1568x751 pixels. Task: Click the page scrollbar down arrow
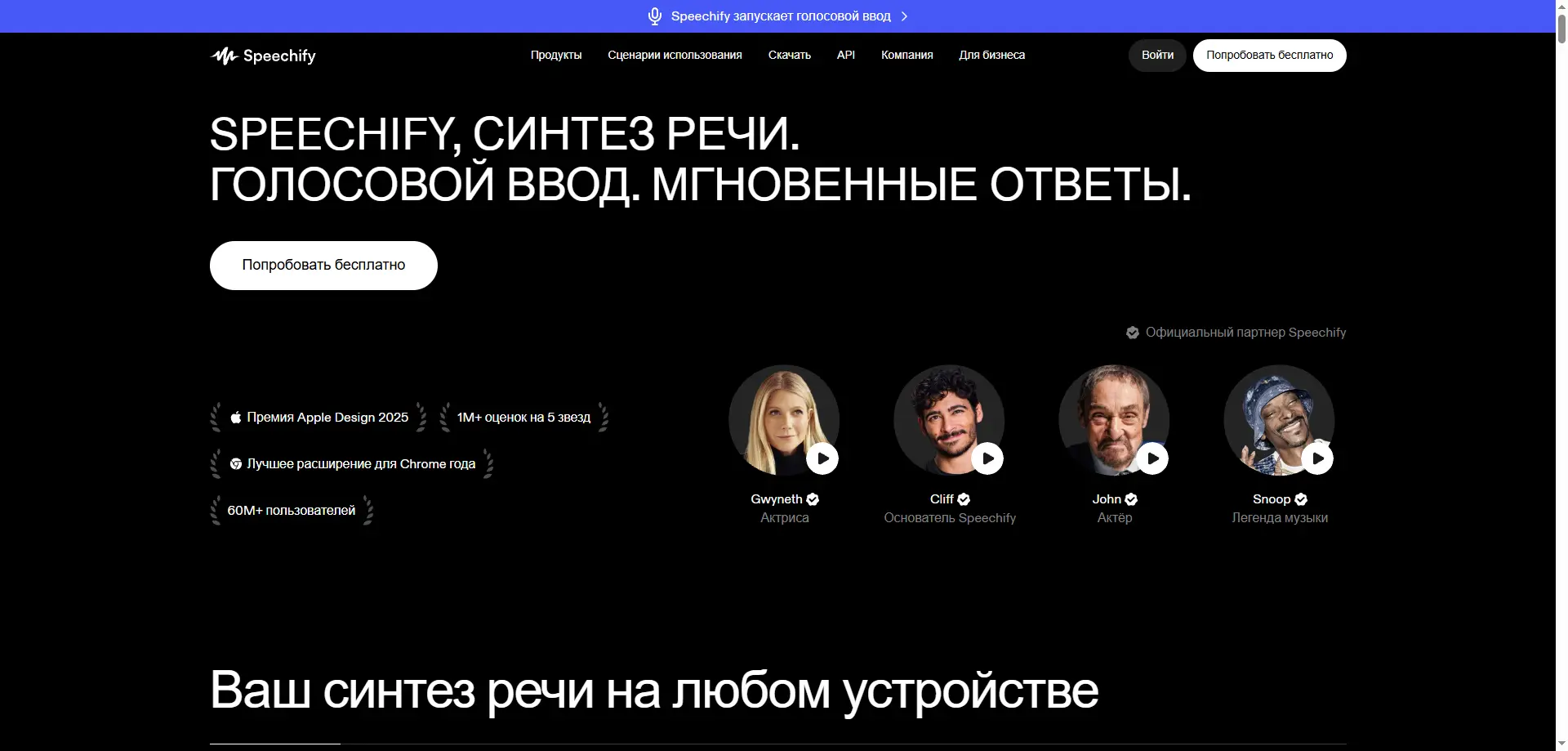(x=1561, y=744)
